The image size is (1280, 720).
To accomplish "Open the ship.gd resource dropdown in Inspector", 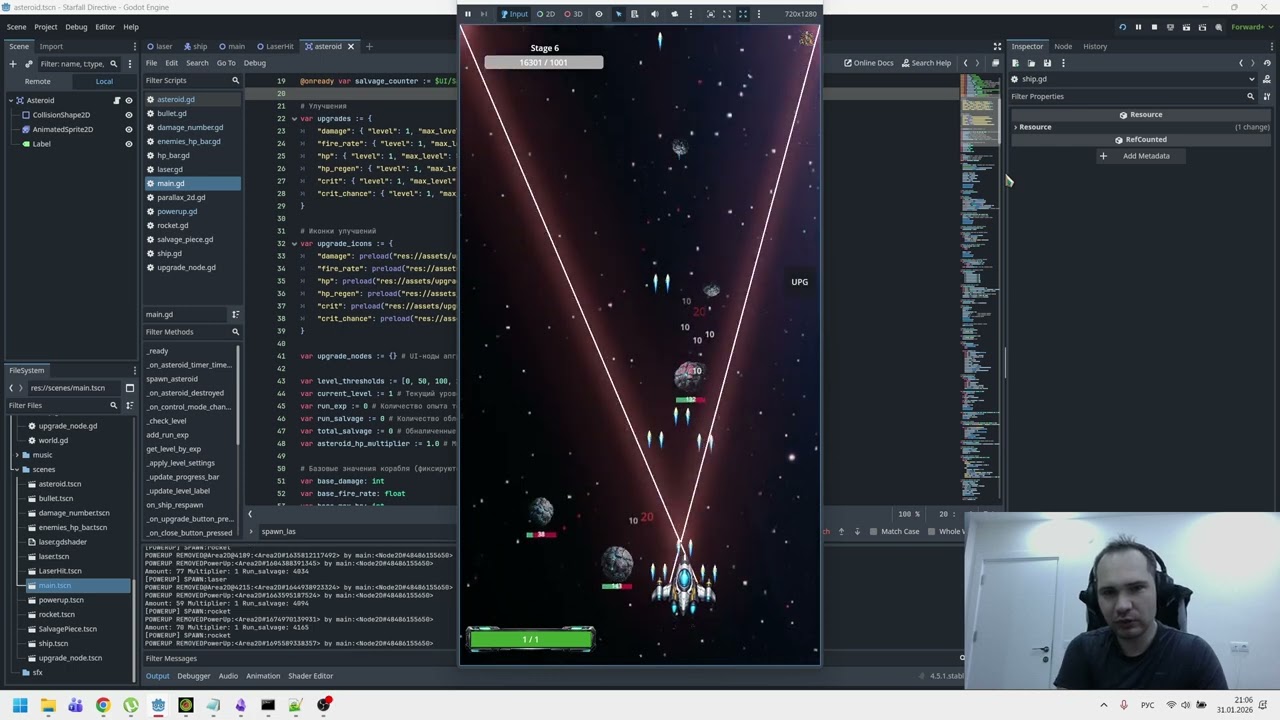I will tap(1251, 79).
